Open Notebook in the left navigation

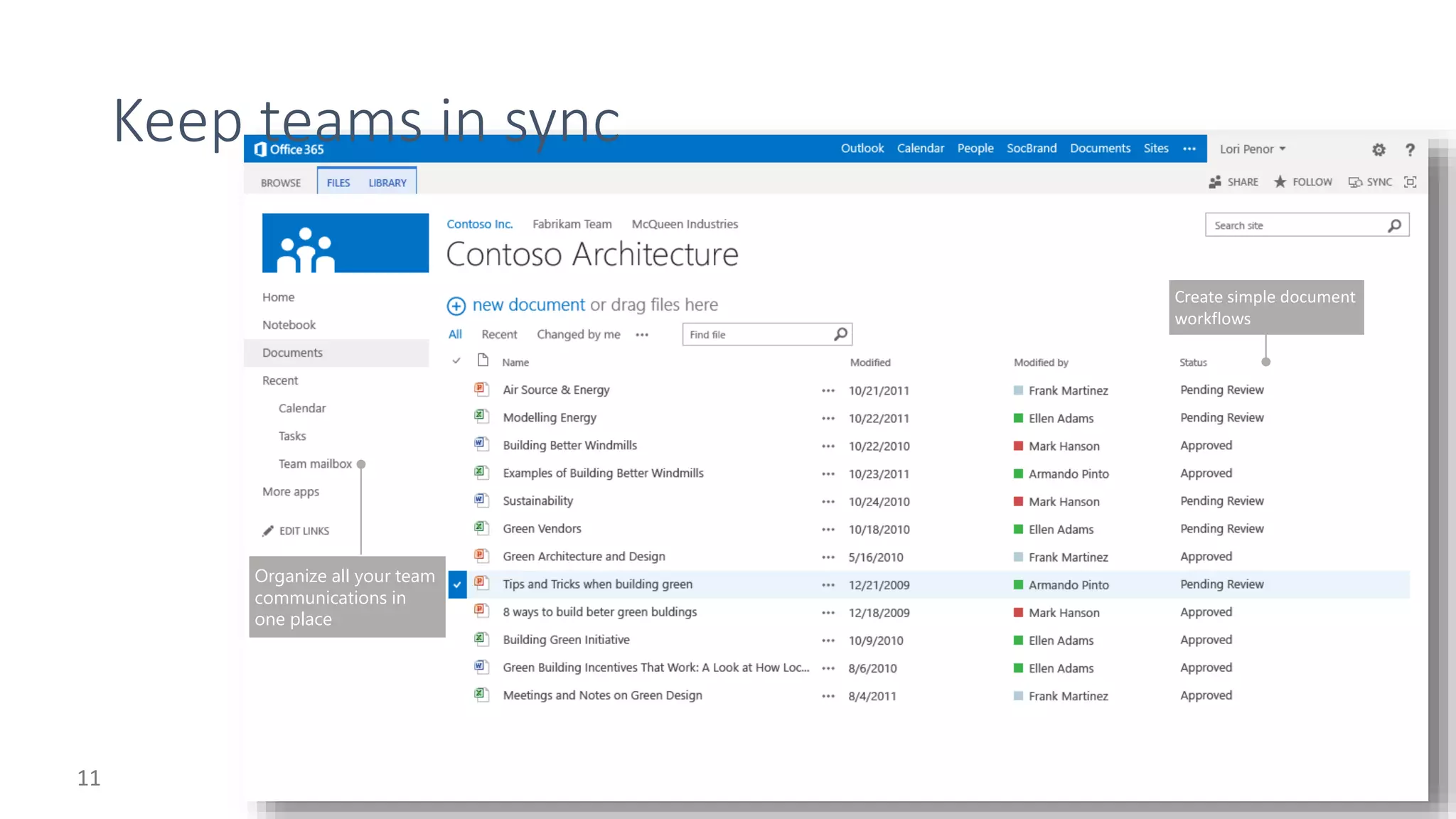[289, 325]
